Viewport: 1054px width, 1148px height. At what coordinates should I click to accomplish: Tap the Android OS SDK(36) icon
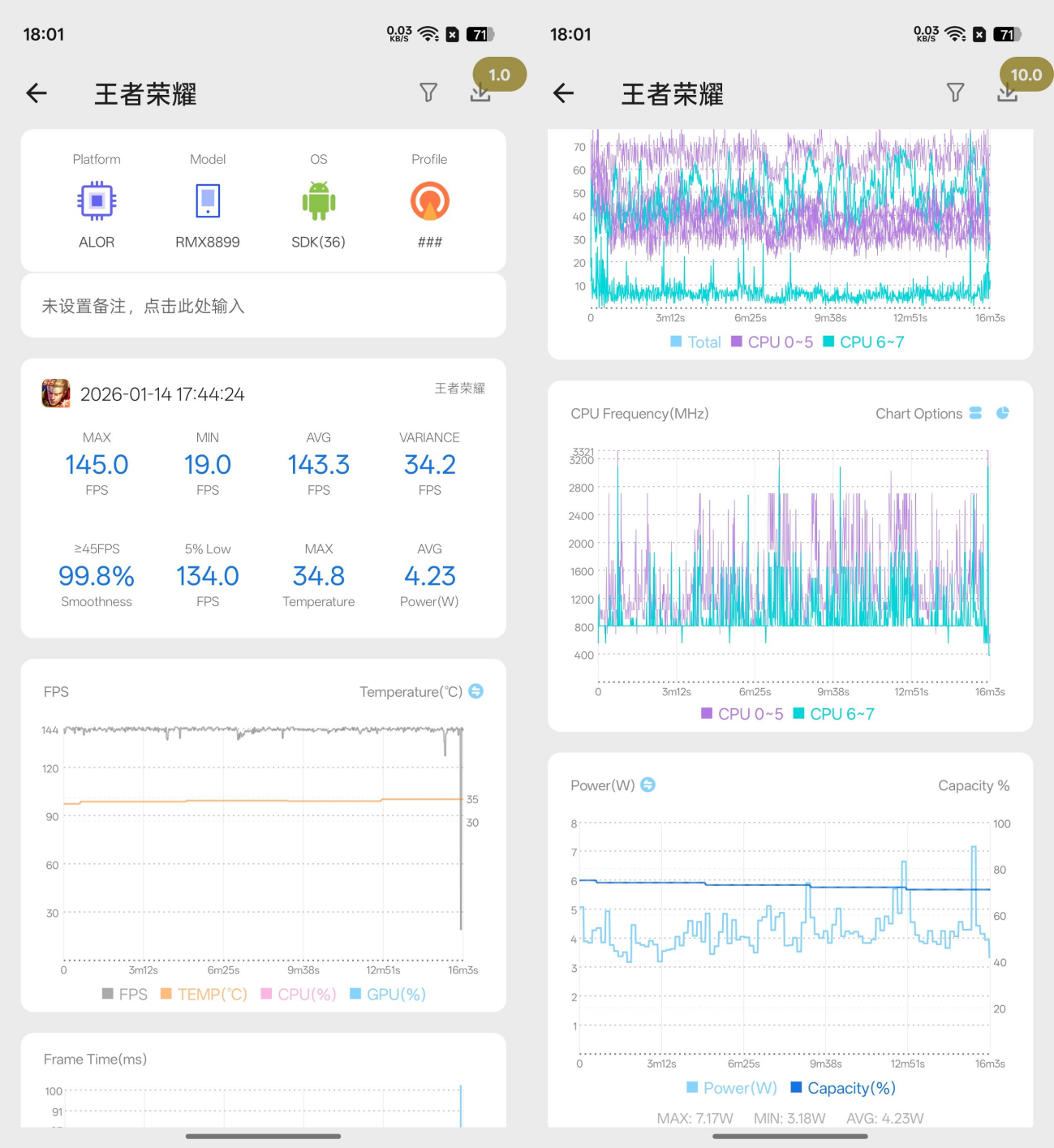pyautogui.click(x=318, y=201)
